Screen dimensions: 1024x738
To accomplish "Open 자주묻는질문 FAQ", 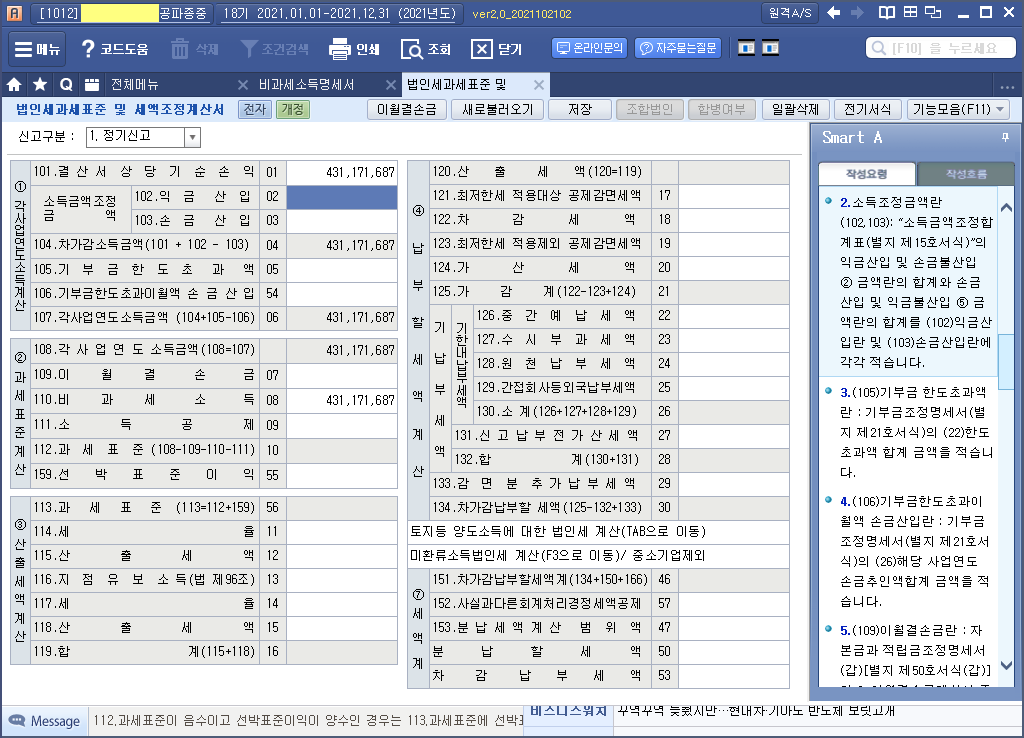I will (678, 48).
